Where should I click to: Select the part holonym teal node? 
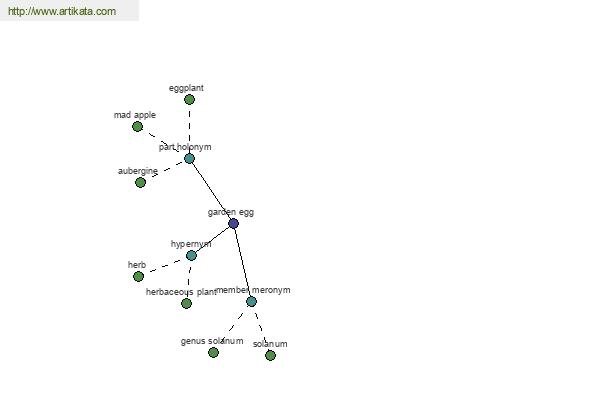click(189, 158)
